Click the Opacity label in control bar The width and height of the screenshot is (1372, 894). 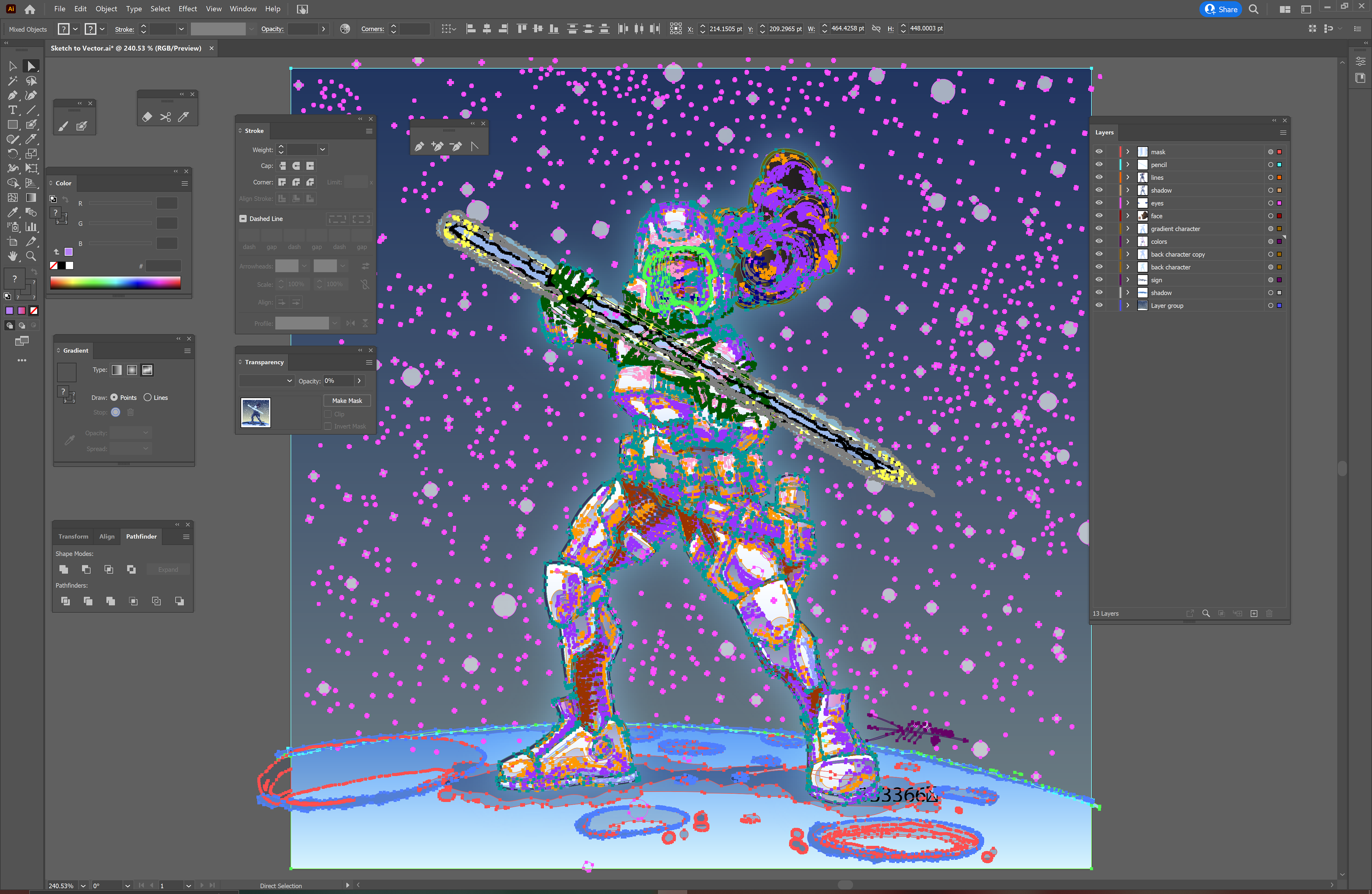[x=272, y=29]
